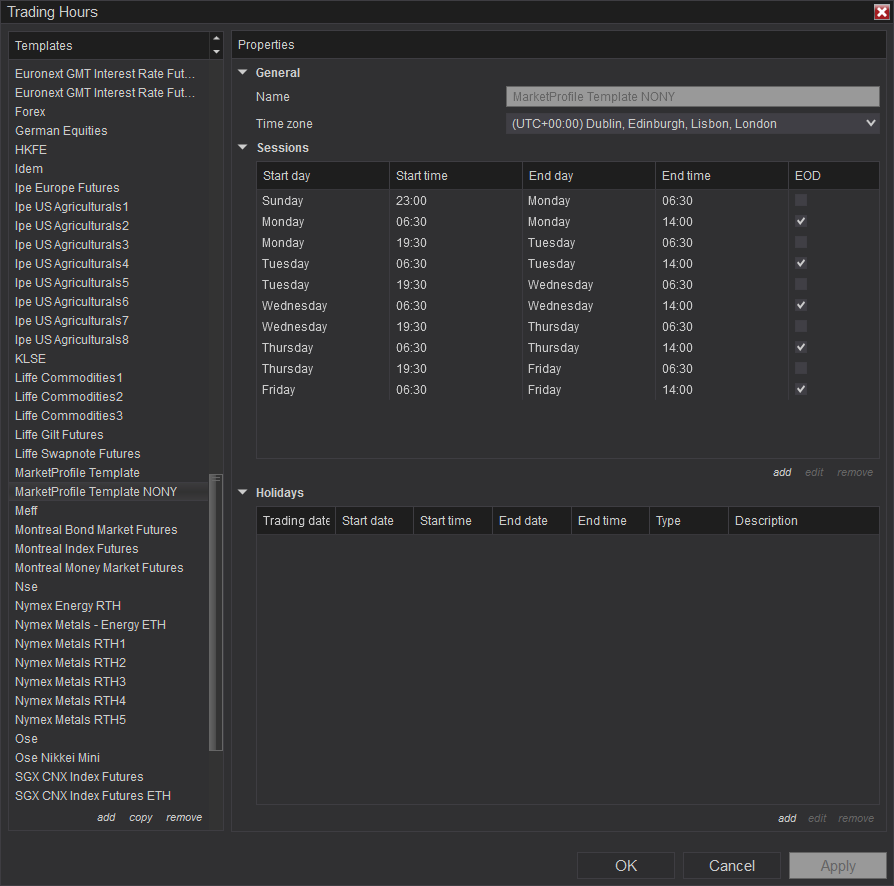Viewport: 894px width, 886px height.
Task: Click add link under Sessions table
Action: [782, 472]
